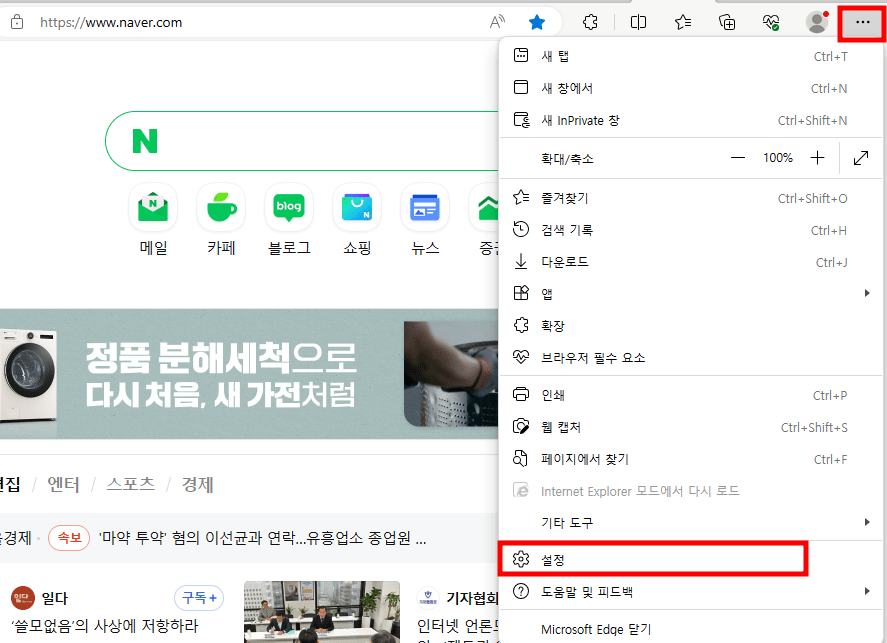Screen dimensions: 887x643
Task: Select 설정 from the menu
Action: (652, 559)
